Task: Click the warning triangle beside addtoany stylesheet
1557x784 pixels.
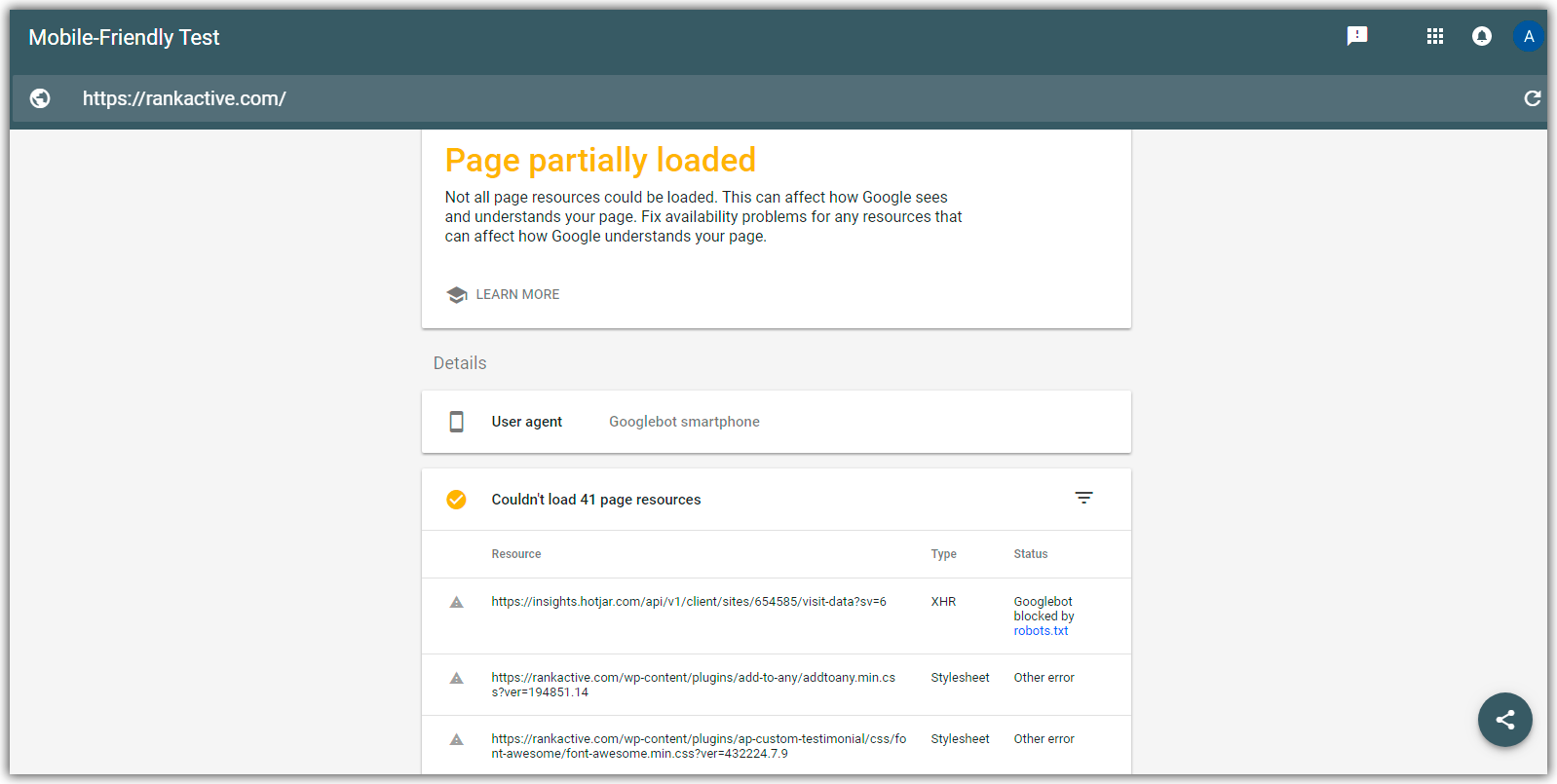Action: 456,678
